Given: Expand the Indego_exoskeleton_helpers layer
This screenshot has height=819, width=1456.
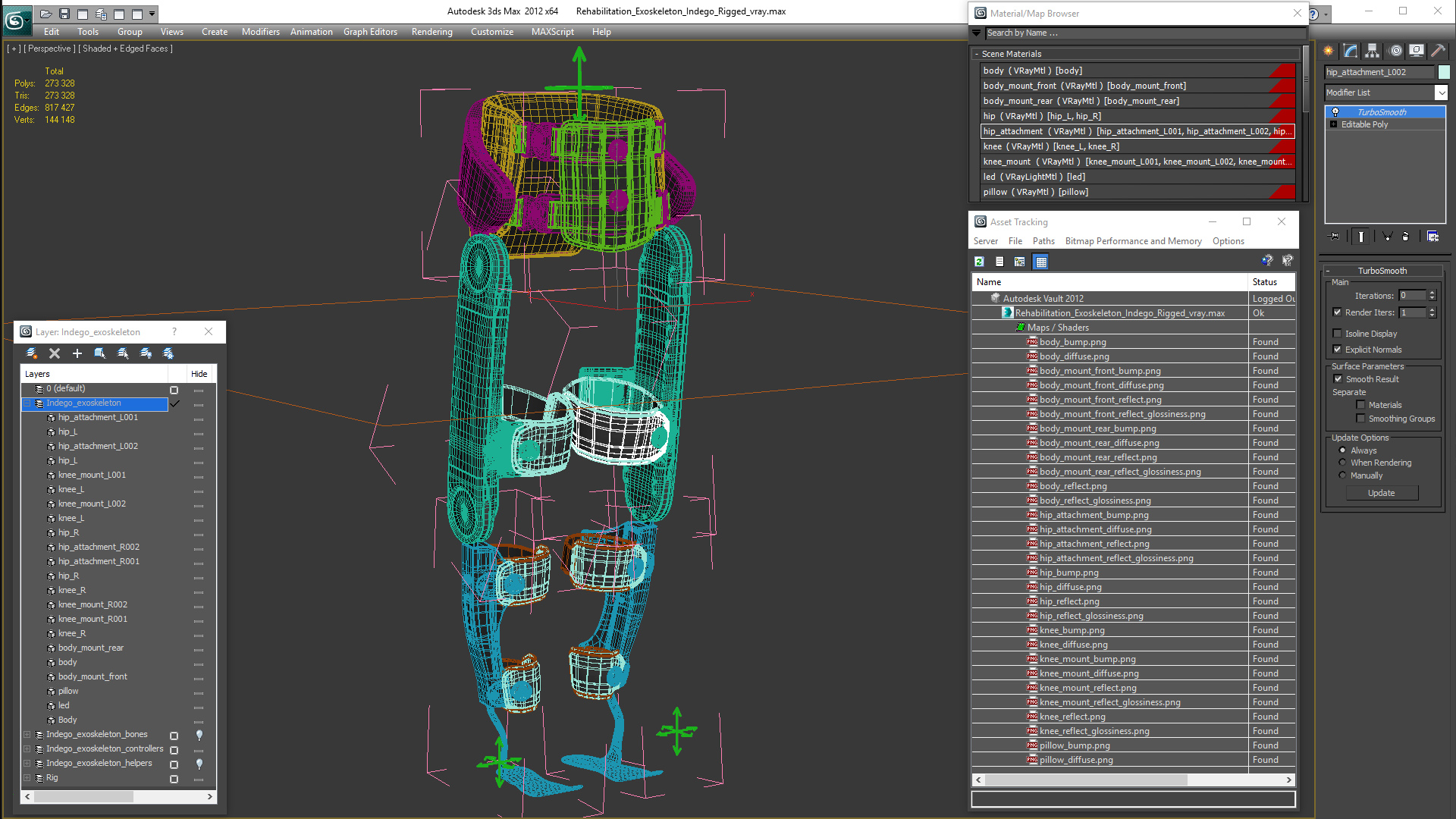Looking at the screenshot, I should (x=27, y=764).
